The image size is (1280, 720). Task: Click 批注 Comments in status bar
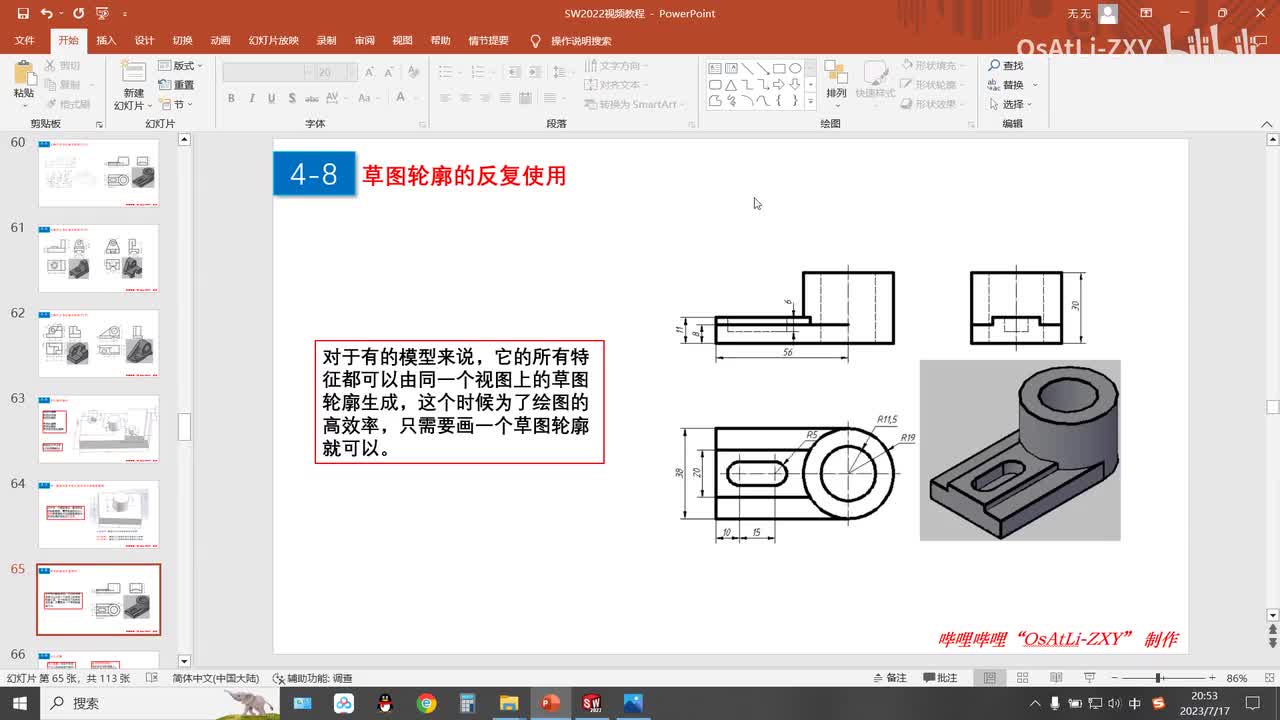(940, 678)
